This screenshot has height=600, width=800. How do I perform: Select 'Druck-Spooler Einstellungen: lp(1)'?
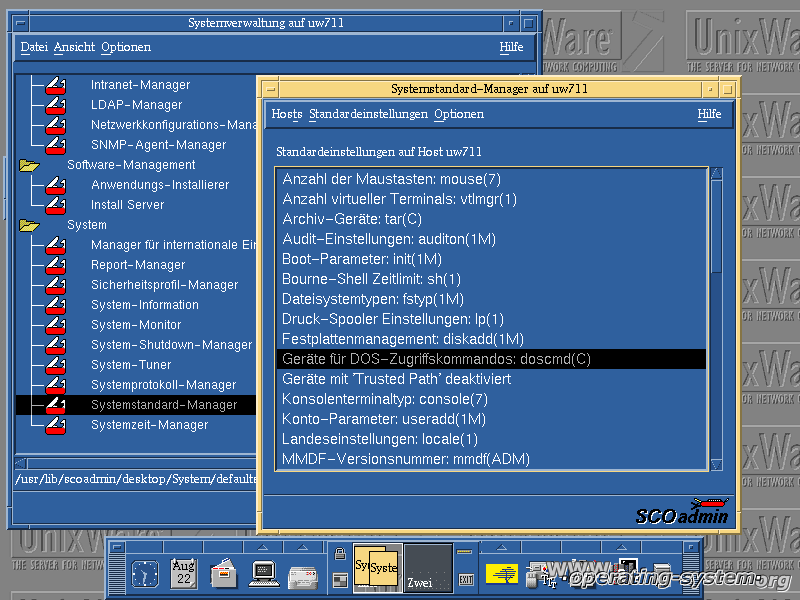tap(491, 319)
